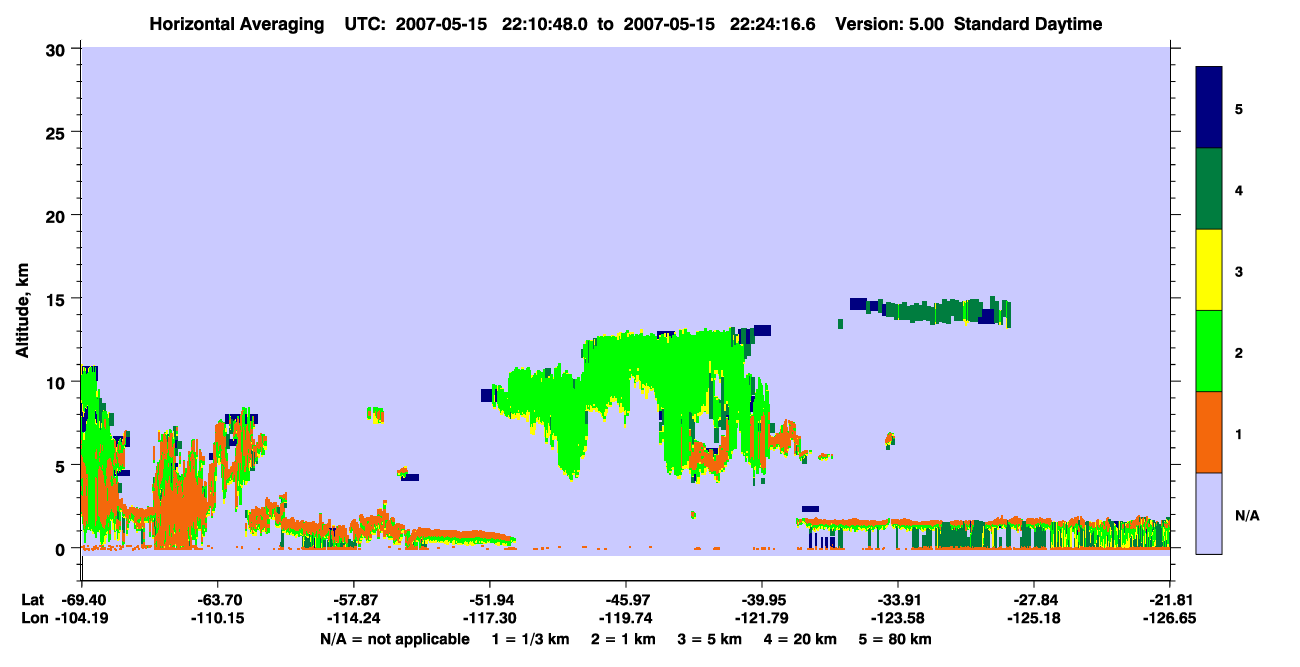Click the colorbar label '1'
Viewport: 1300px width, 667px height.
1239,434
